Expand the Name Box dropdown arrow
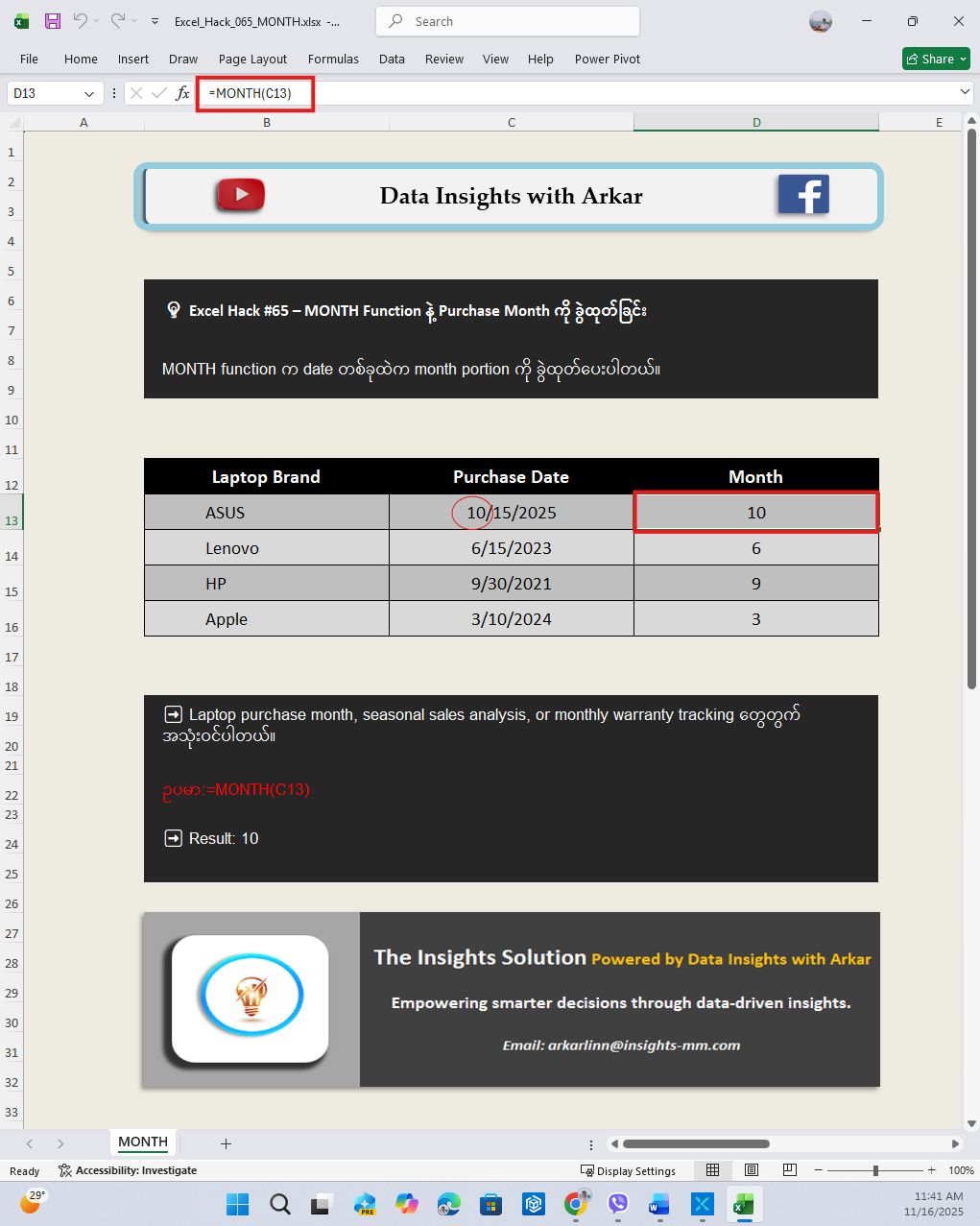Image resolution: width=980 pixels, height=1226 pixels. 89,93
